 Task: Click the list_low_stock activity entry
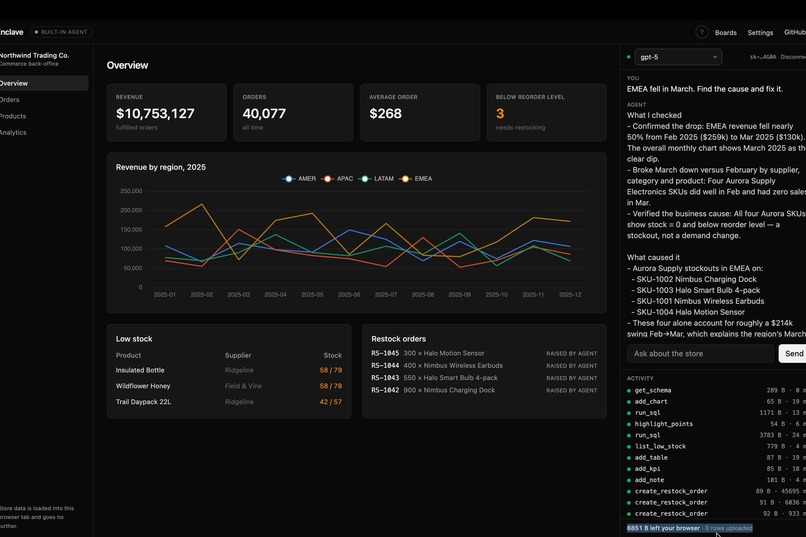click(716, 446)
